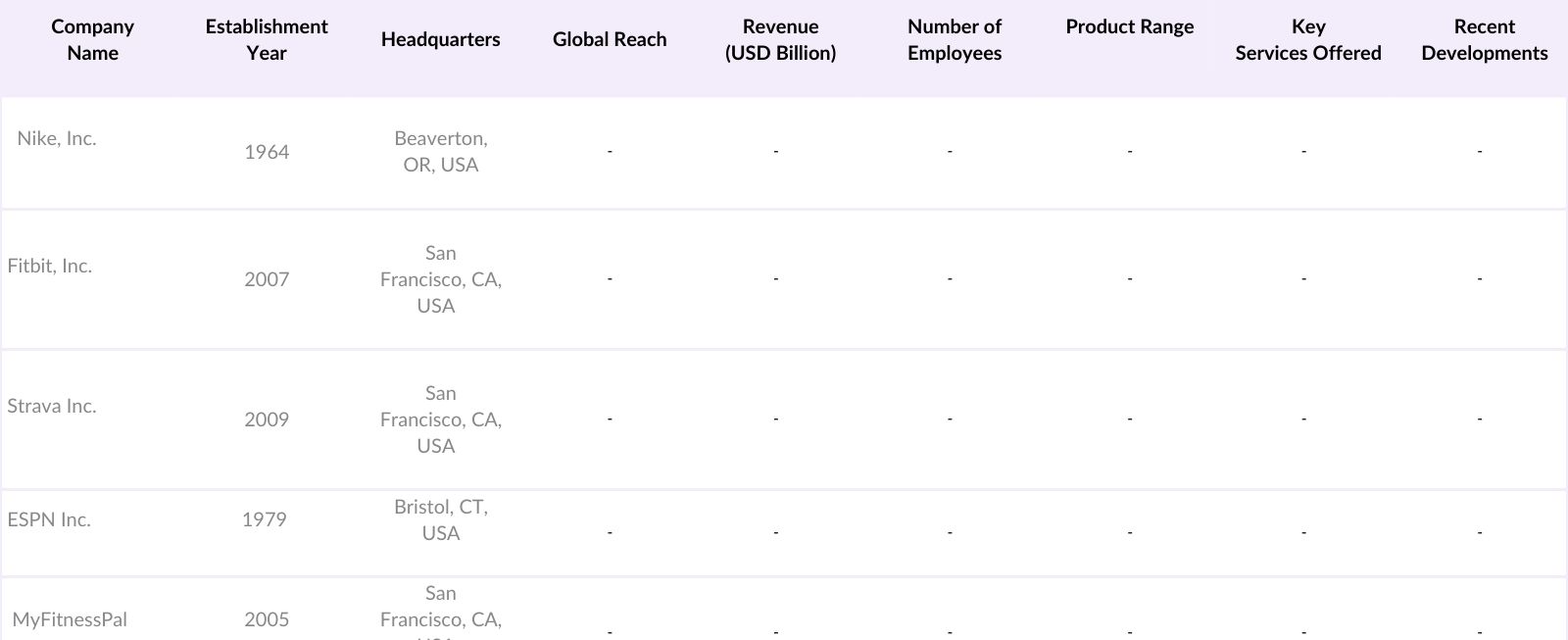Click the Fitbit, Inc. company cell
This screenshot has height=640, width=1568.
click(50, 266)
